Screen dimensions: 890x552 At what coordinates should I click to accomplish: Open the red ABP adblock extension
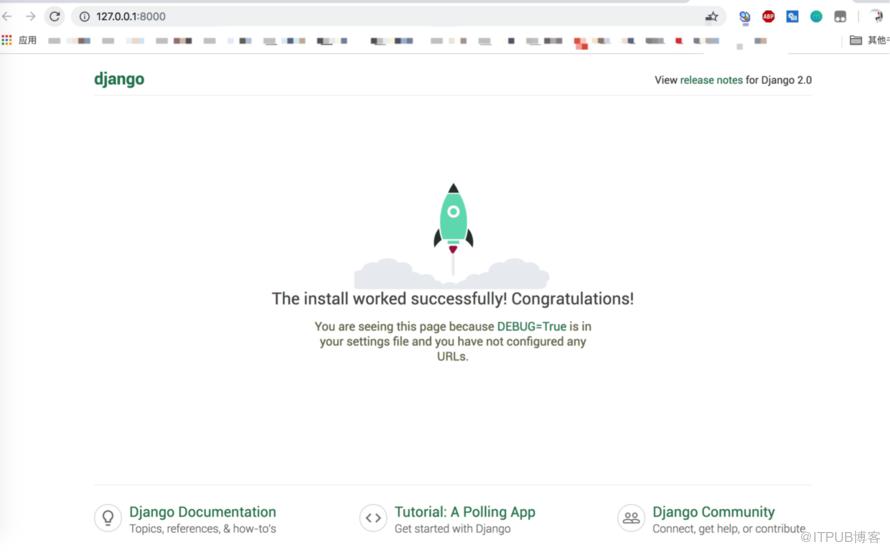tap(769, 16)
